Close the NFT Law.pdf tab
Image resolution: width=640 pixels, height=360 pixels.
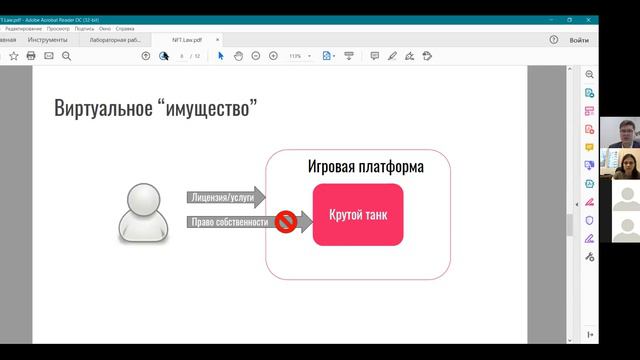click(x=218, y=40)
